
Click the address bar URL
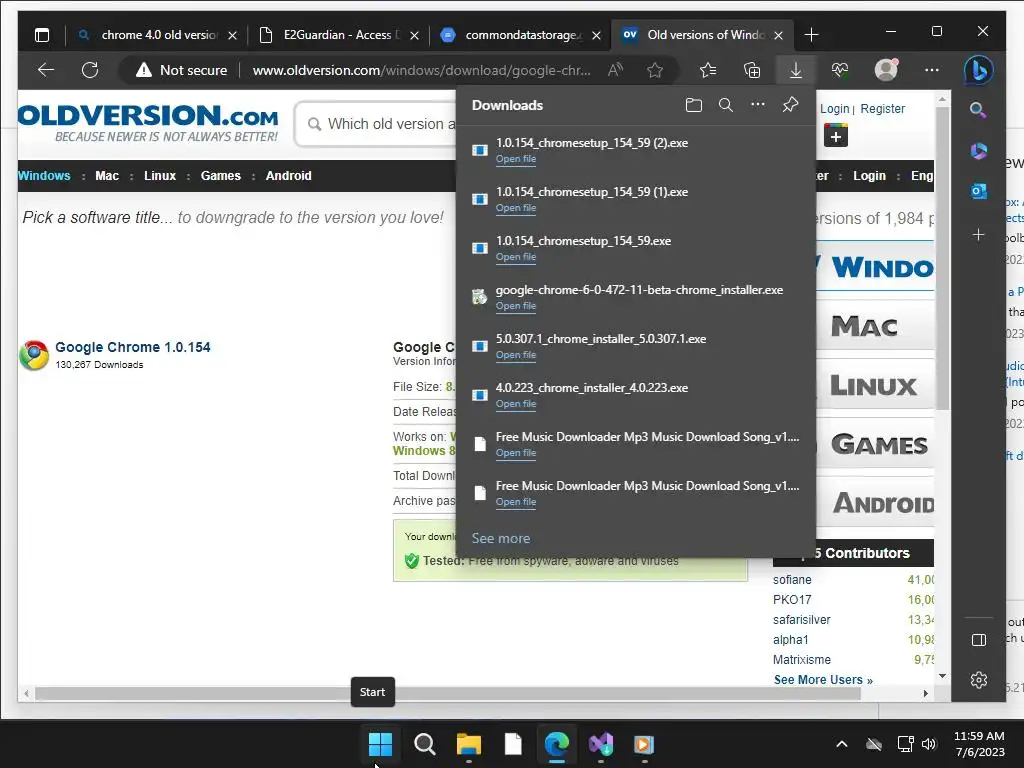pos(421,70)
